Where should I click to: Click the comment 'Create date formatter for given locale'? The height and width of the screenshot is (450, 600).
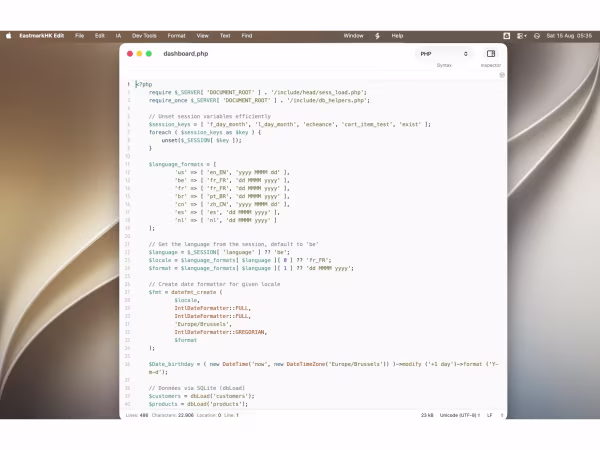[x=215, y=284]
